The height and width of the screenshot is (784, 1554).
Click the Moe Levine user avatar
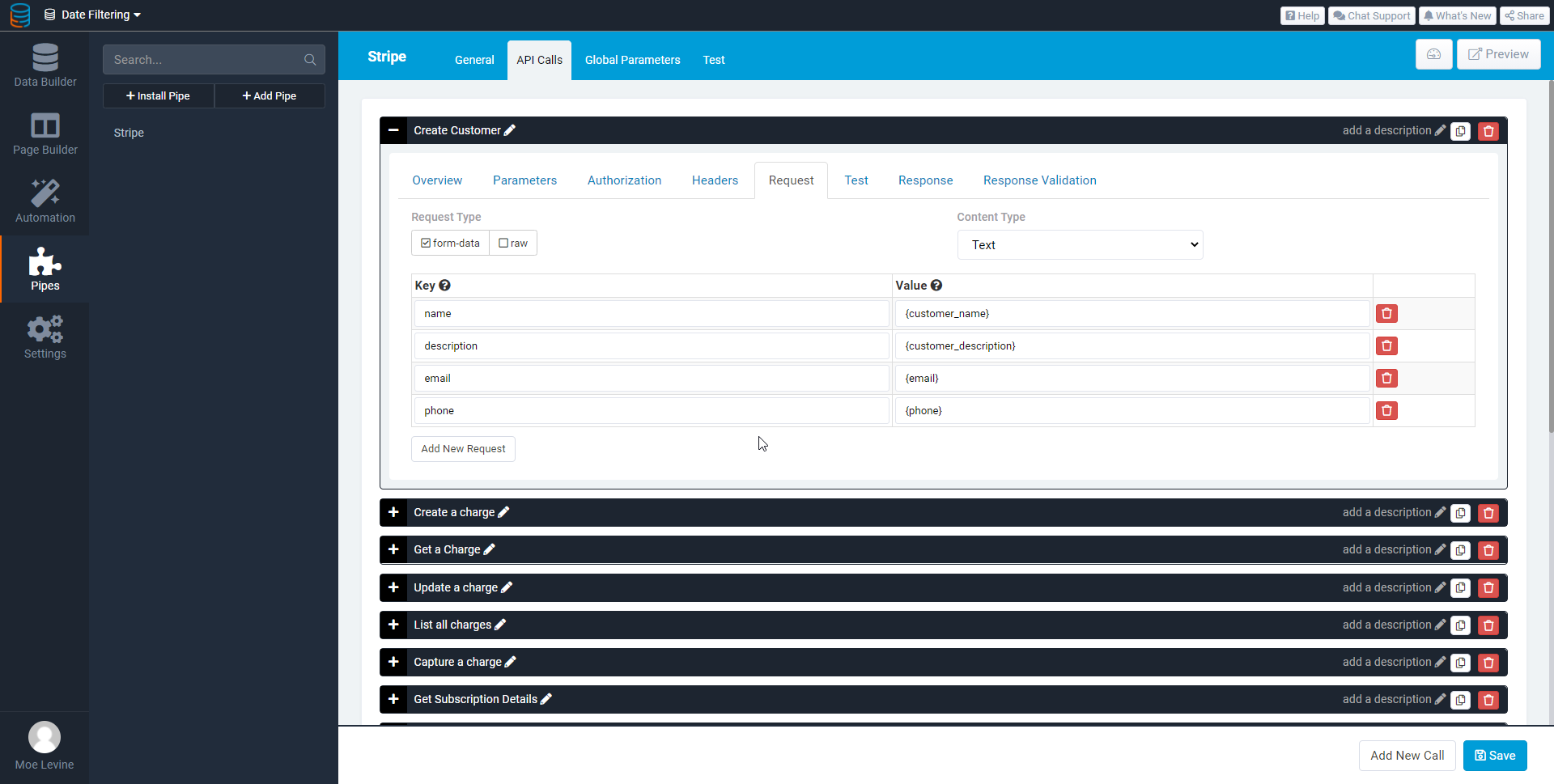coord(45,737)
